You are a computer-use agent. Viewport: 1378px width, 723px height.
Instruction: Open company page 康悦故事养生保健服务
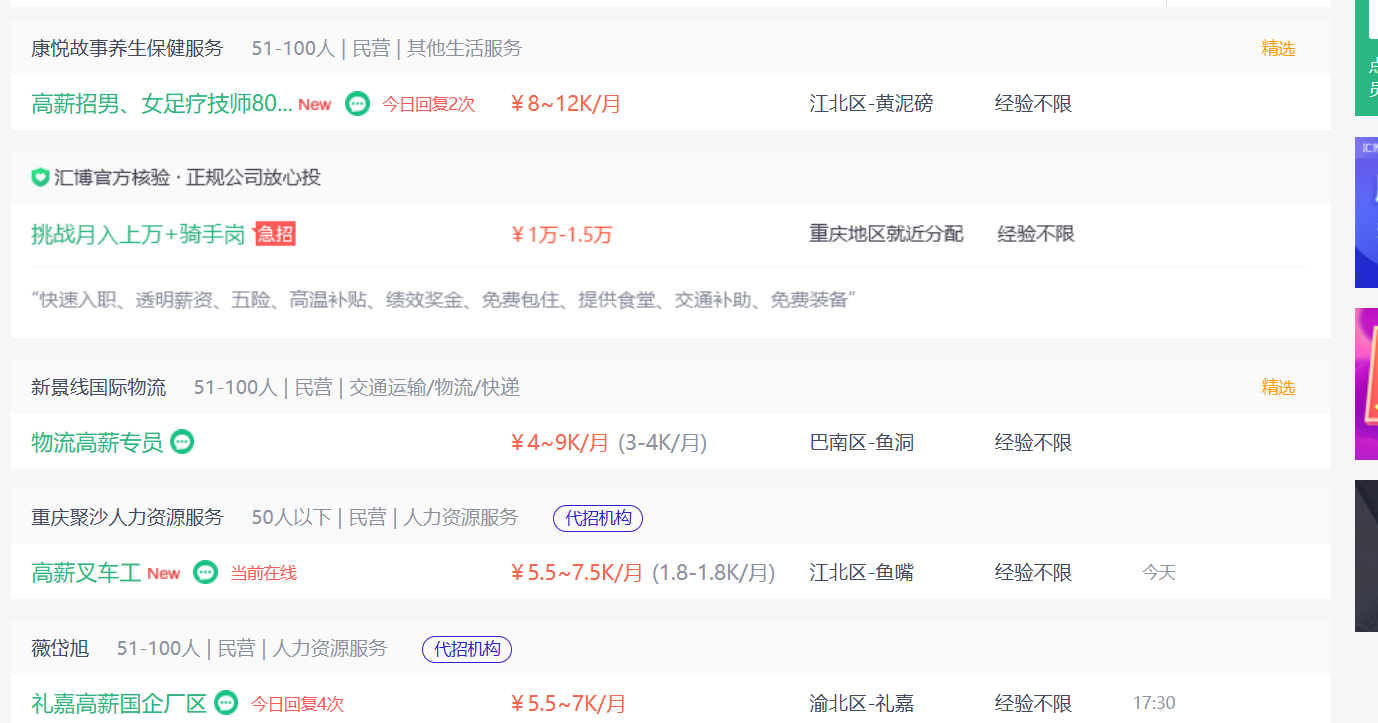[127, 48]
